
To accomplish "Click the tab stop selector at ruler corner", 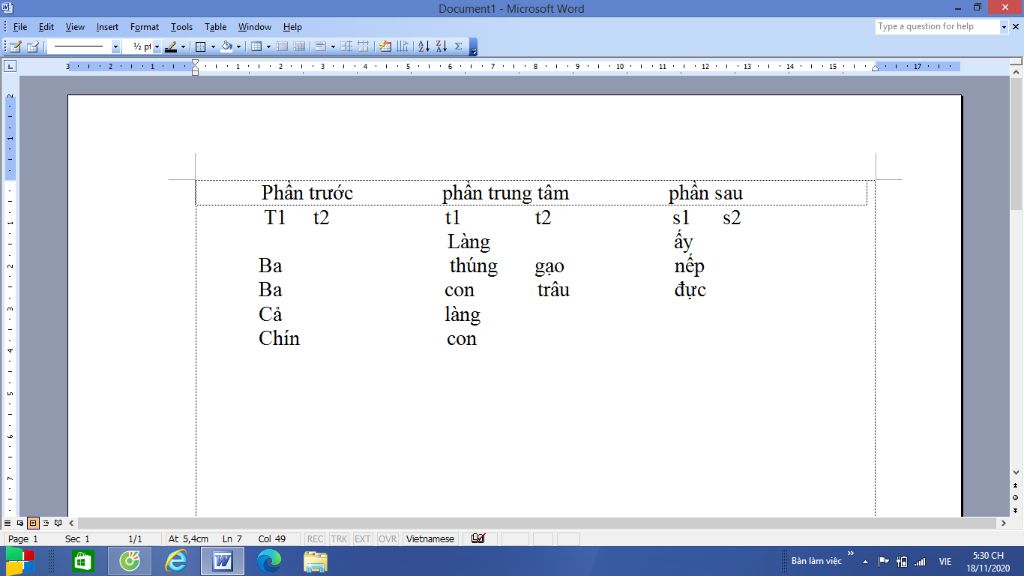I will click(x=10, y=67).
